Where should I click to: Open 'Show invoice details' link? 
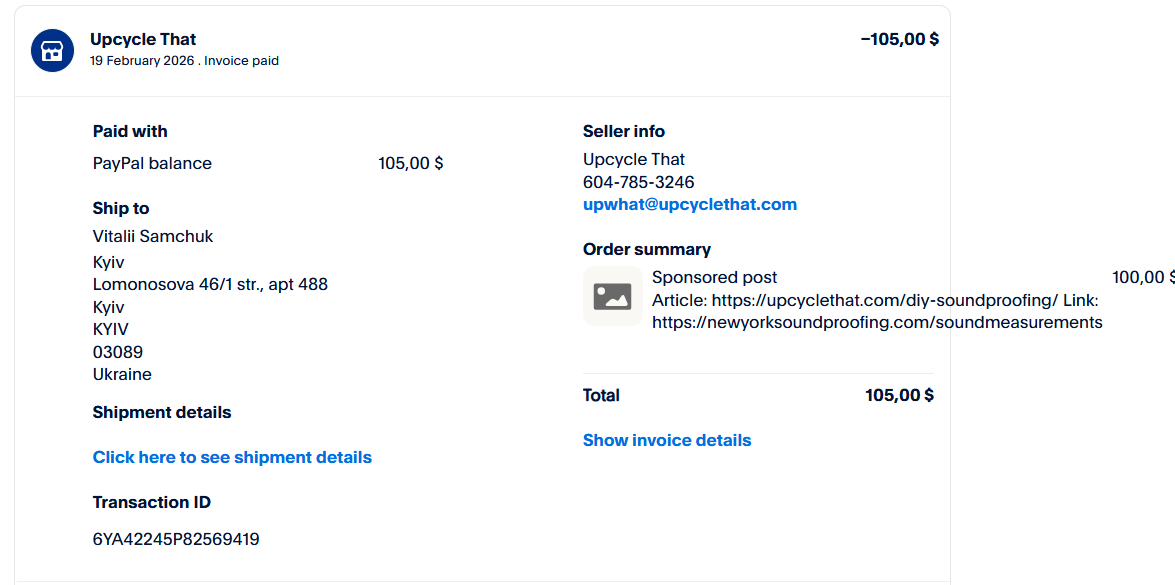666,440
